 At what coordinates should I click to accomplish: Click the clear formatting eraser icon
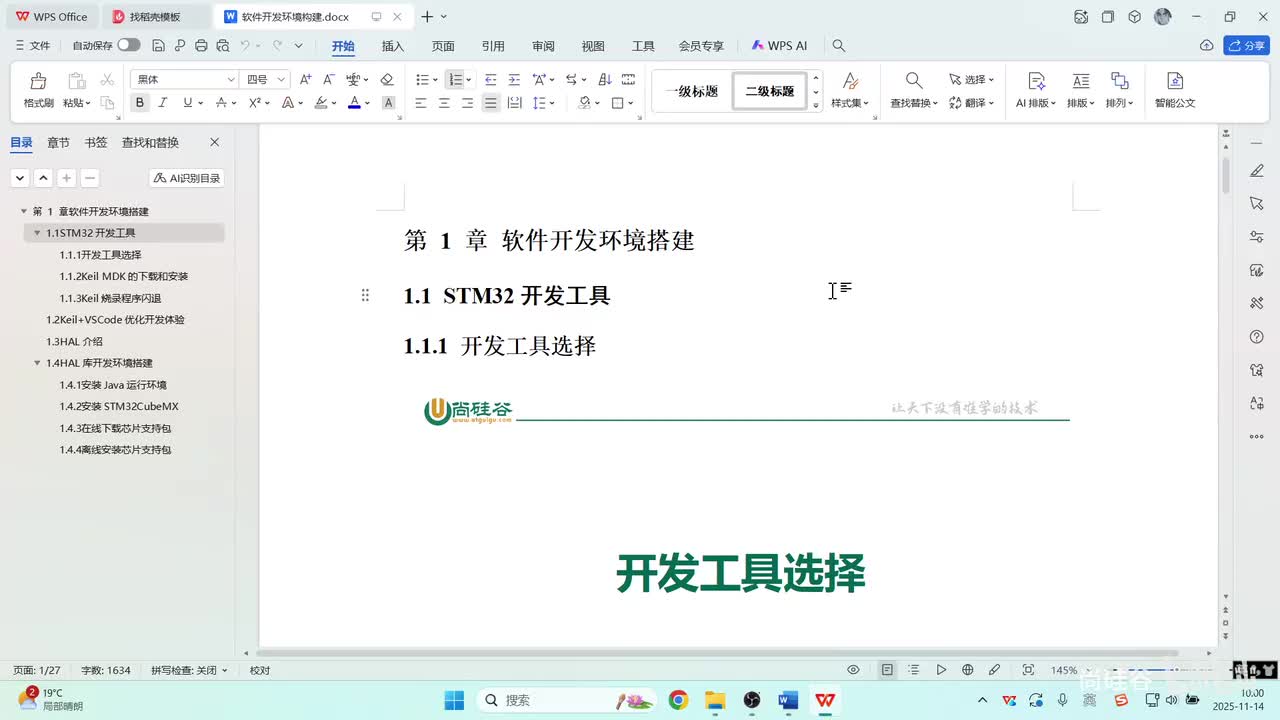387,79
